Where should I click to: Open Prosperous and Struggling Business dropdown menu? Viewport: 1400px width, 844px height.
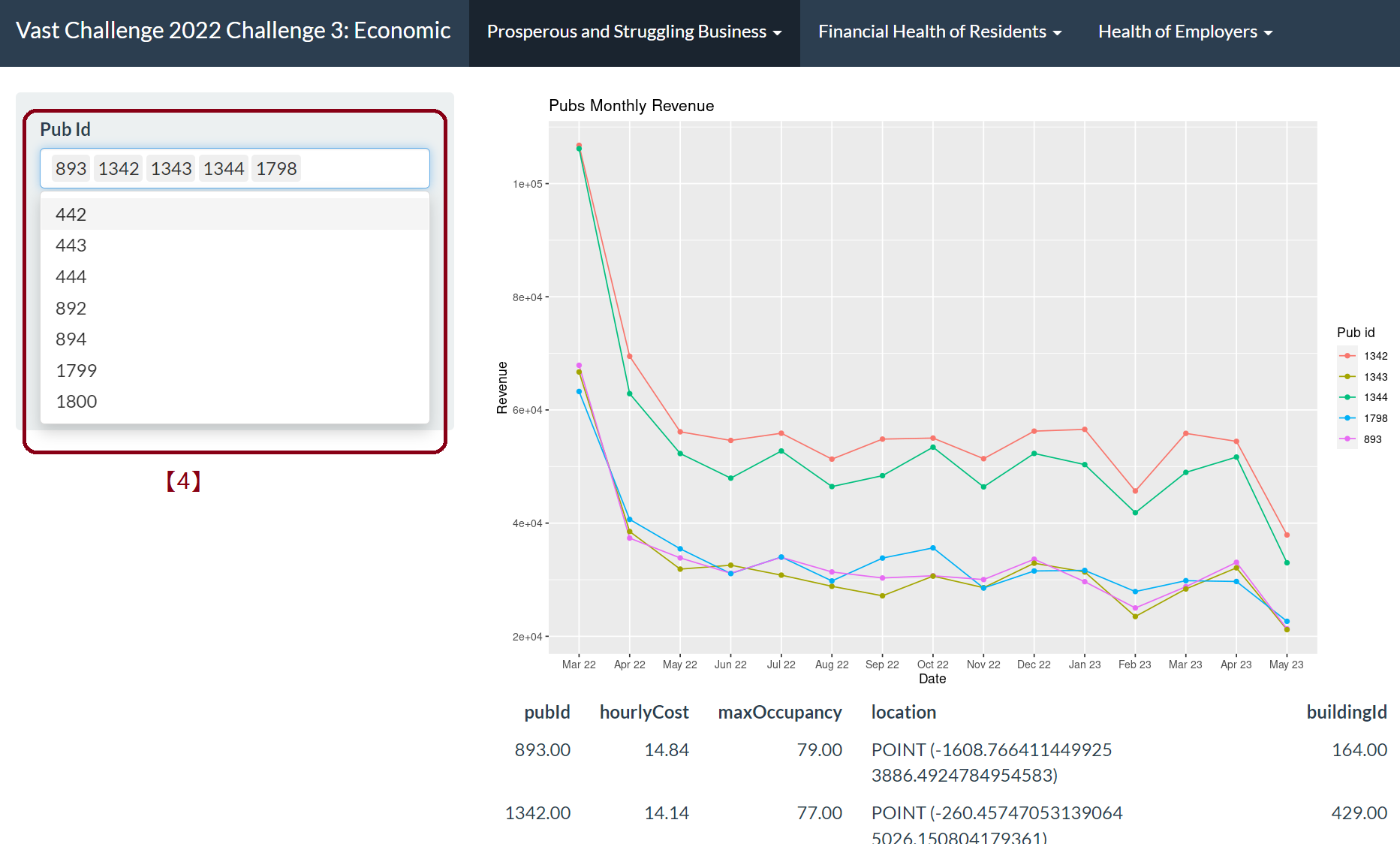pyautogui.click(x=634, y=32)
